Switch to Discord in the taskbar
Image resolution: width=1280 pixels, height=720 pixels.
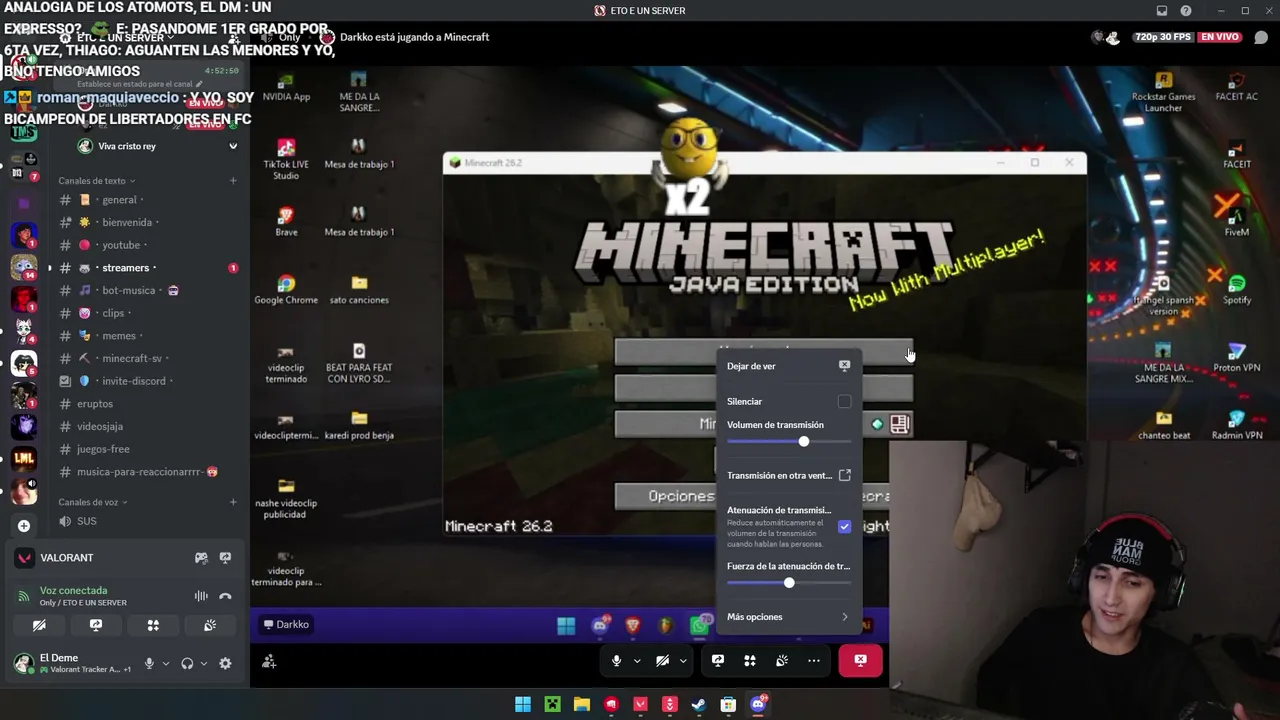[x=758, y=705]
